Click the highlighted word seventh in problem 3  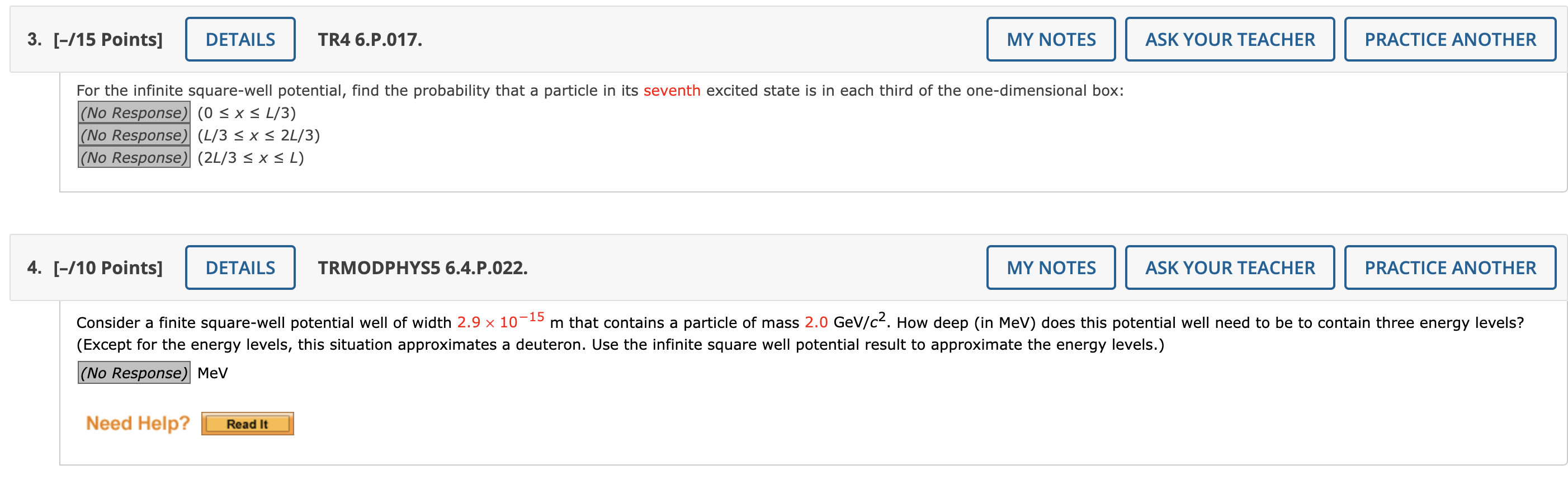tap(673, 90)
